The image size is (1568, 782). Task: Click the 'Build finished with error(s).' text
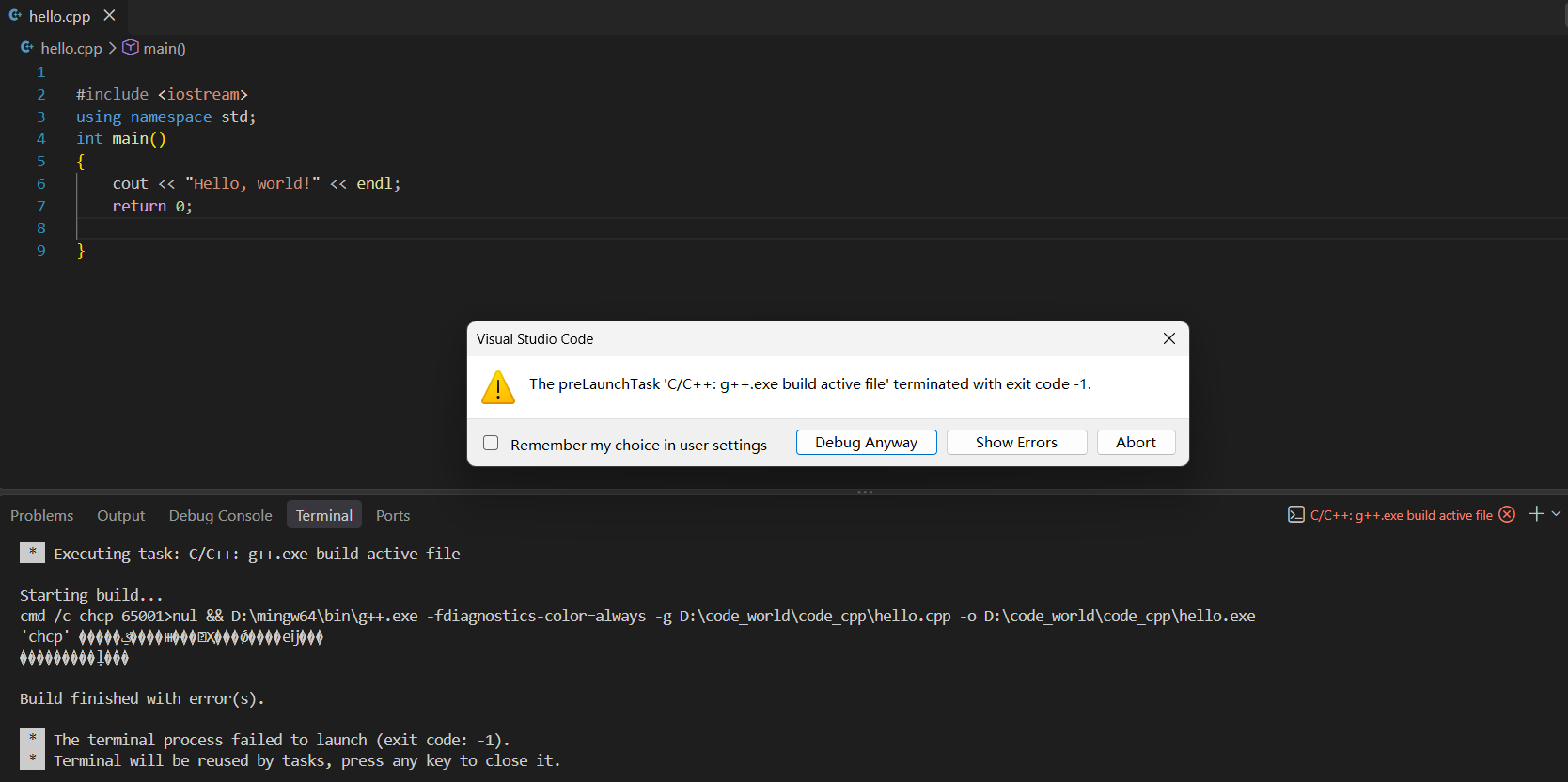click(142, 698)
